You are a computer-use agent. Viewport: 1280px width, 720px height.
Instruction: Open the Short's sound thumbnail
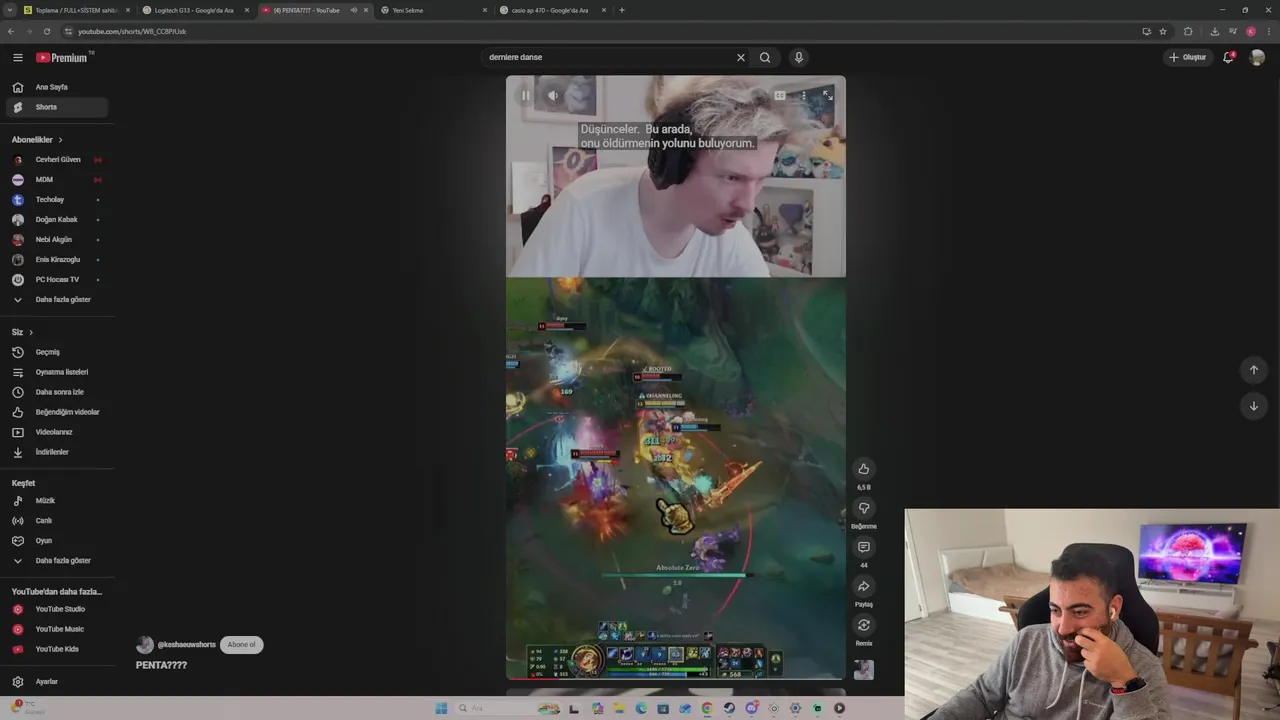click(864, 669)
